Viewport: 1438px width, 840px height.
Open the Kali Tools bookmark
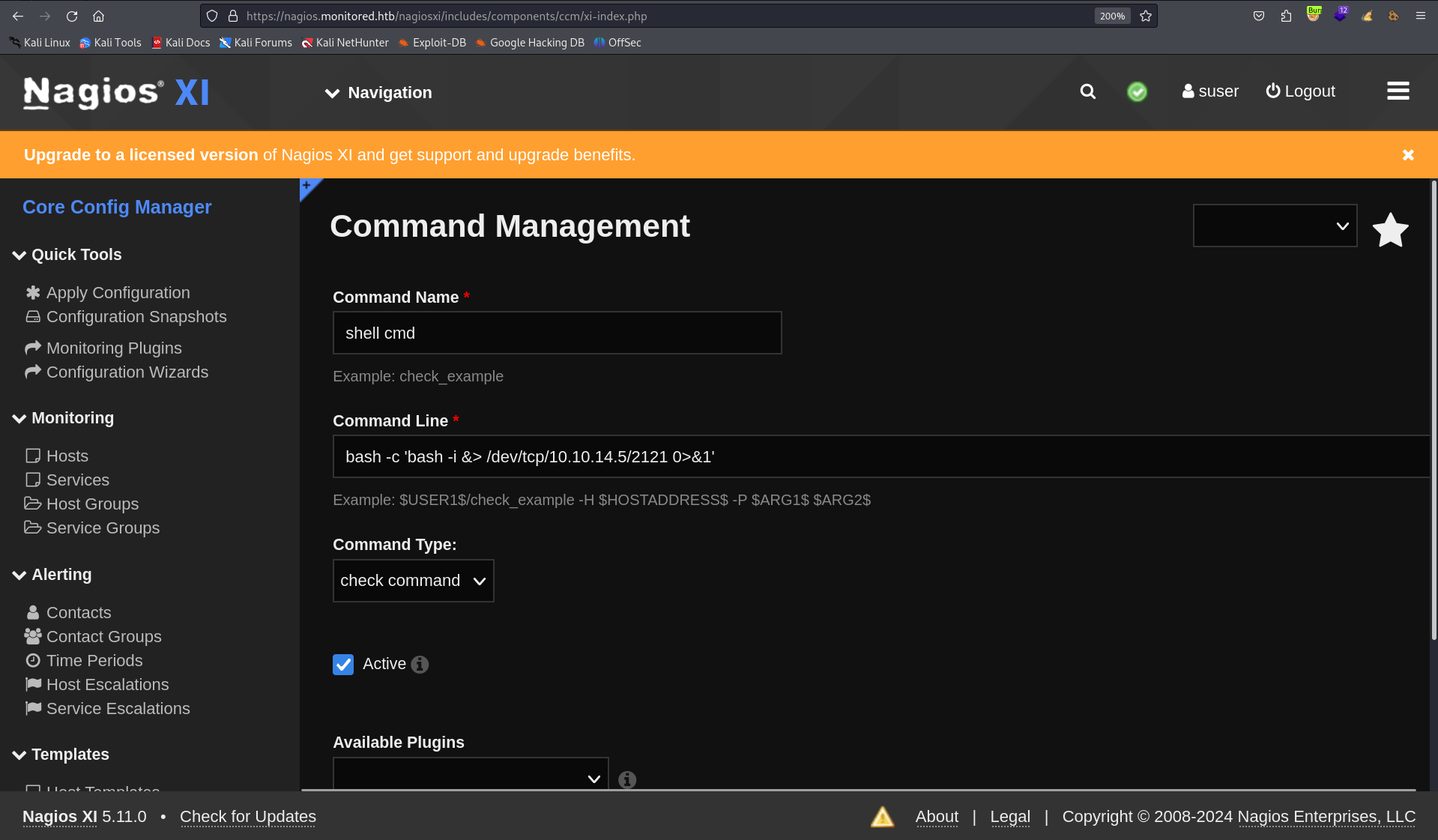coord(110,43)
